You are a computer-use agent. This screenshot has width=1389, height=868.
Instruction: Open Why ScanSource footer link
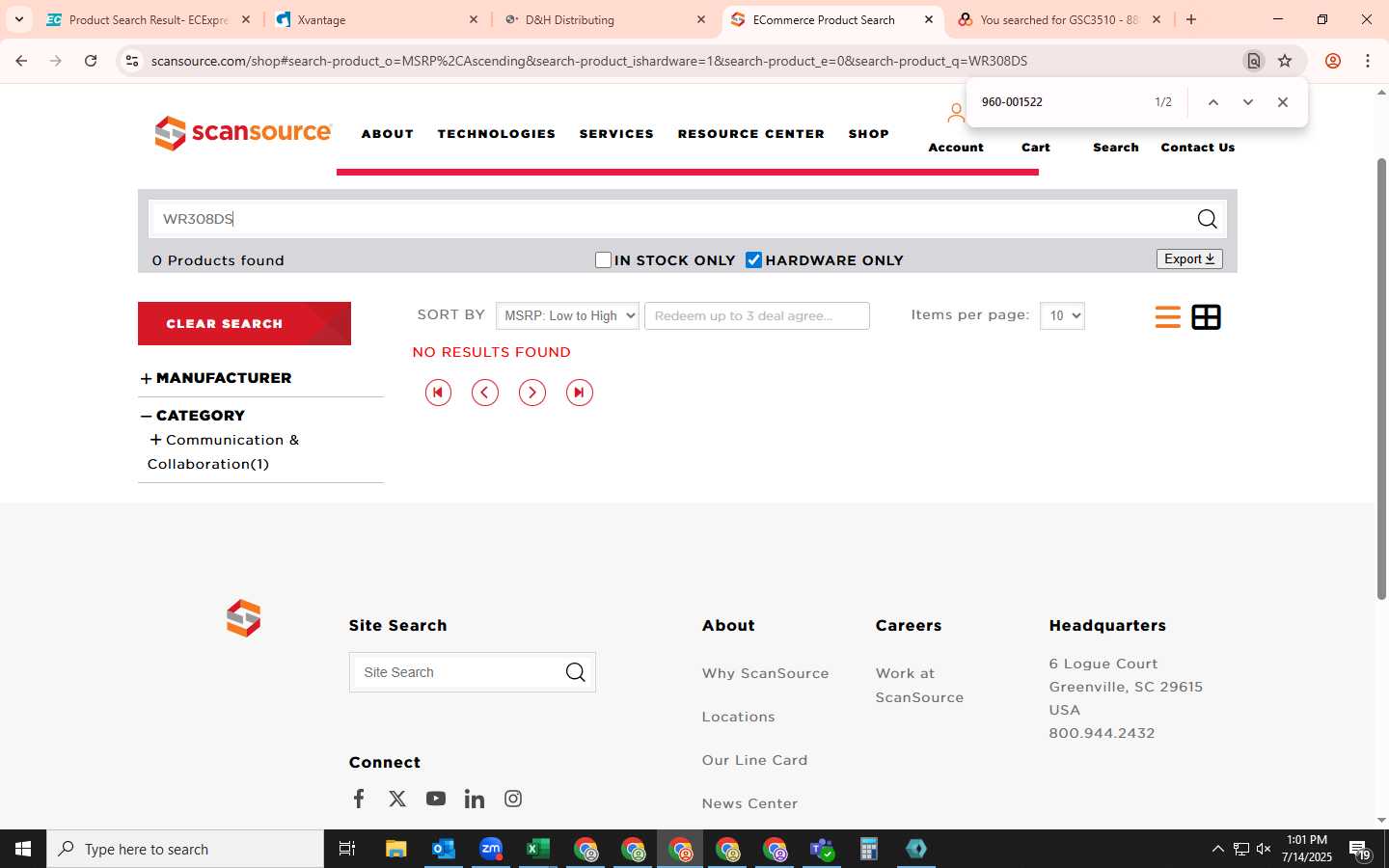[x=765, y=673]
